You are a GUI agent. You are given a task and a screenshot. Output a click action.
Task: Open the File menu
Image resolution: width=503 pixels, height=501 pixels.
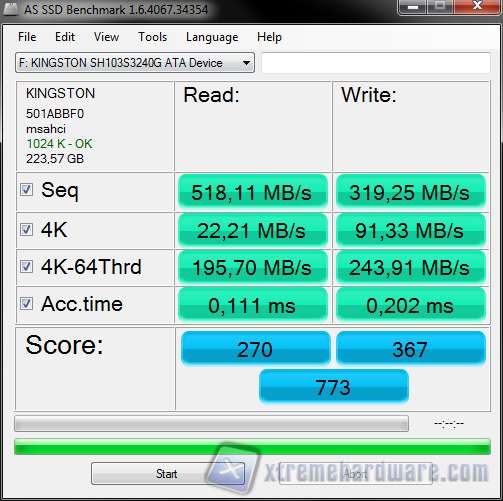coord(27,37)
